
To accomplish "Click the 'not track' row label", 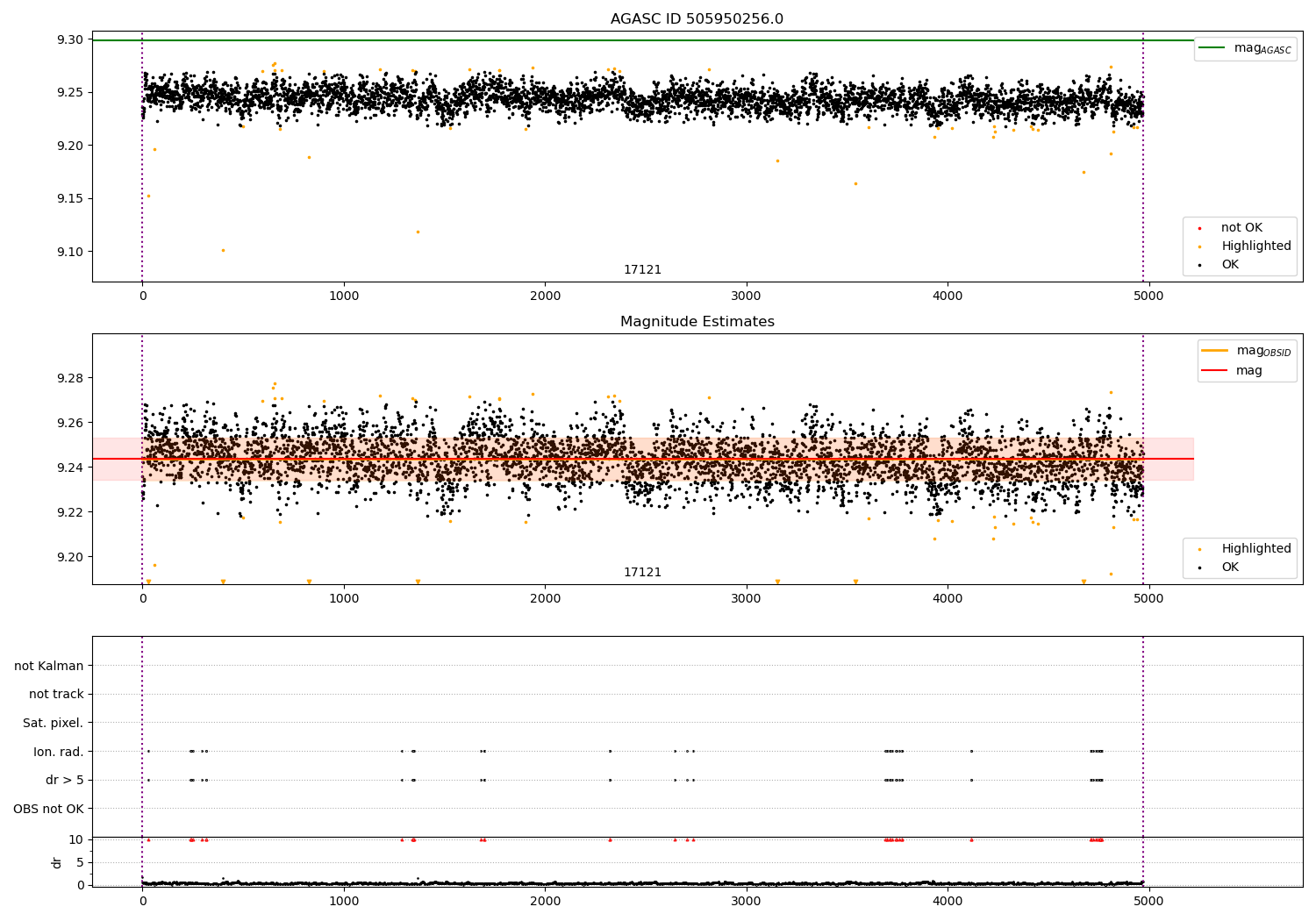I will point(56,695).
